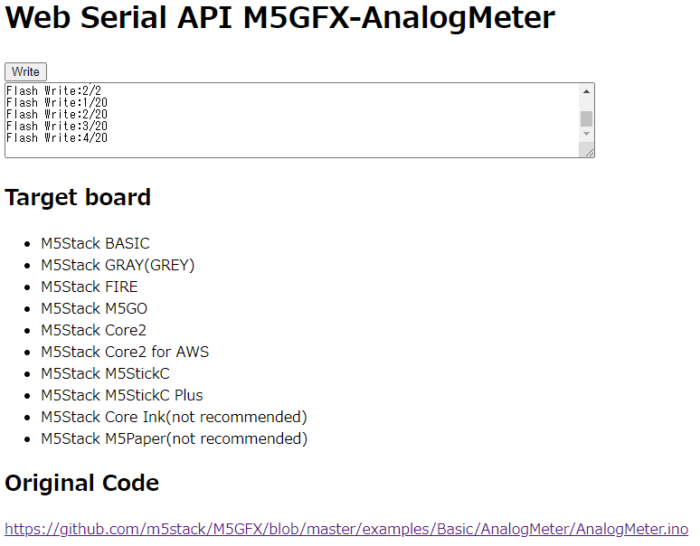Click the M5Stack FIRE list entry
700x546 pixels.
[89, 287]
